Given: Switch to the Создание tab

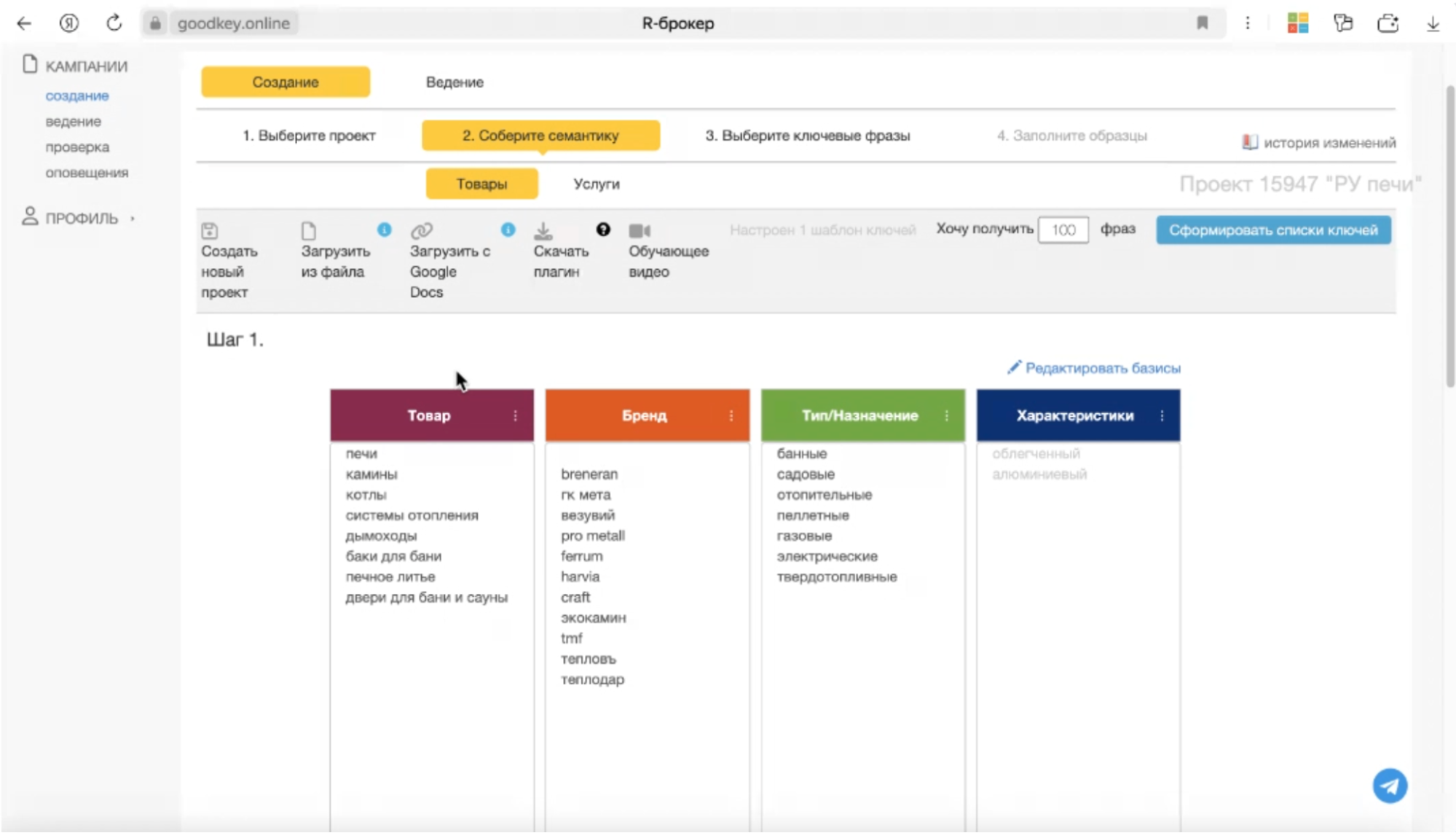Looking at the screenshot, I should (286, 82).
